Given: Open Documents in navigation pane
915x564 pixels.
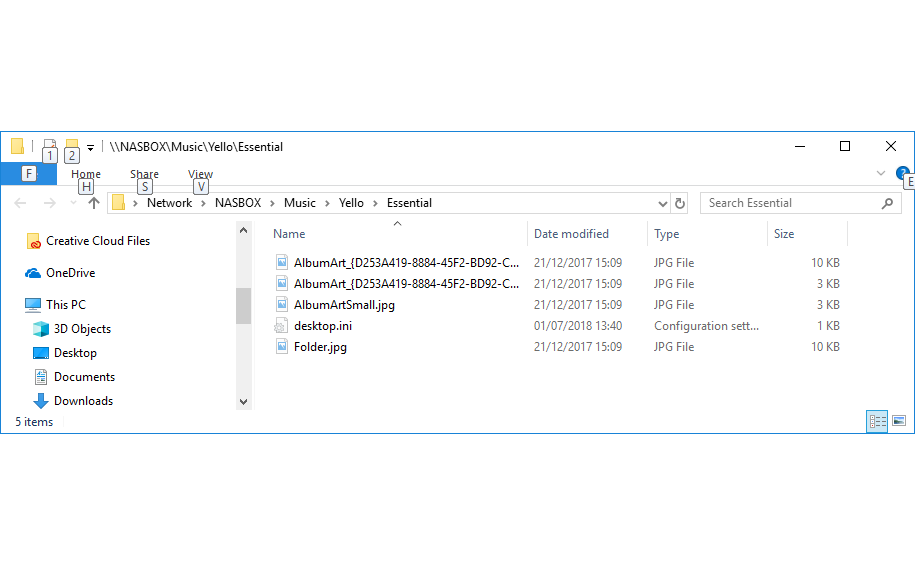Looking at the screenshot, I should click(85, 377).
